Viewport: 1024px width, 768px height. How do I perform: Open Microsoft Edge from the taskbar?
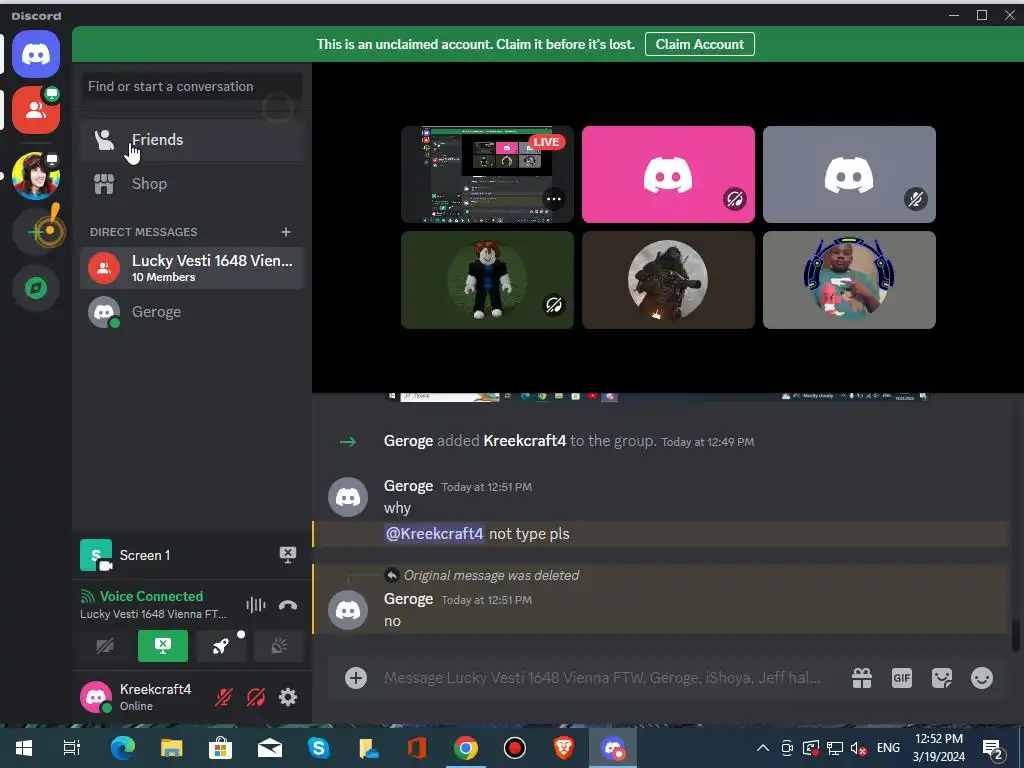[x=123, y=748]
